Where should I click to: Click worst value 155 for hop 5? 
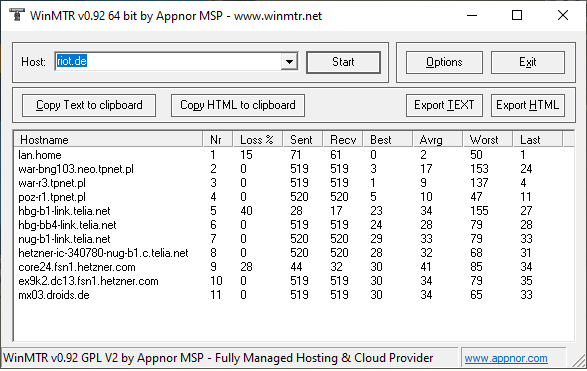[479, 211]
